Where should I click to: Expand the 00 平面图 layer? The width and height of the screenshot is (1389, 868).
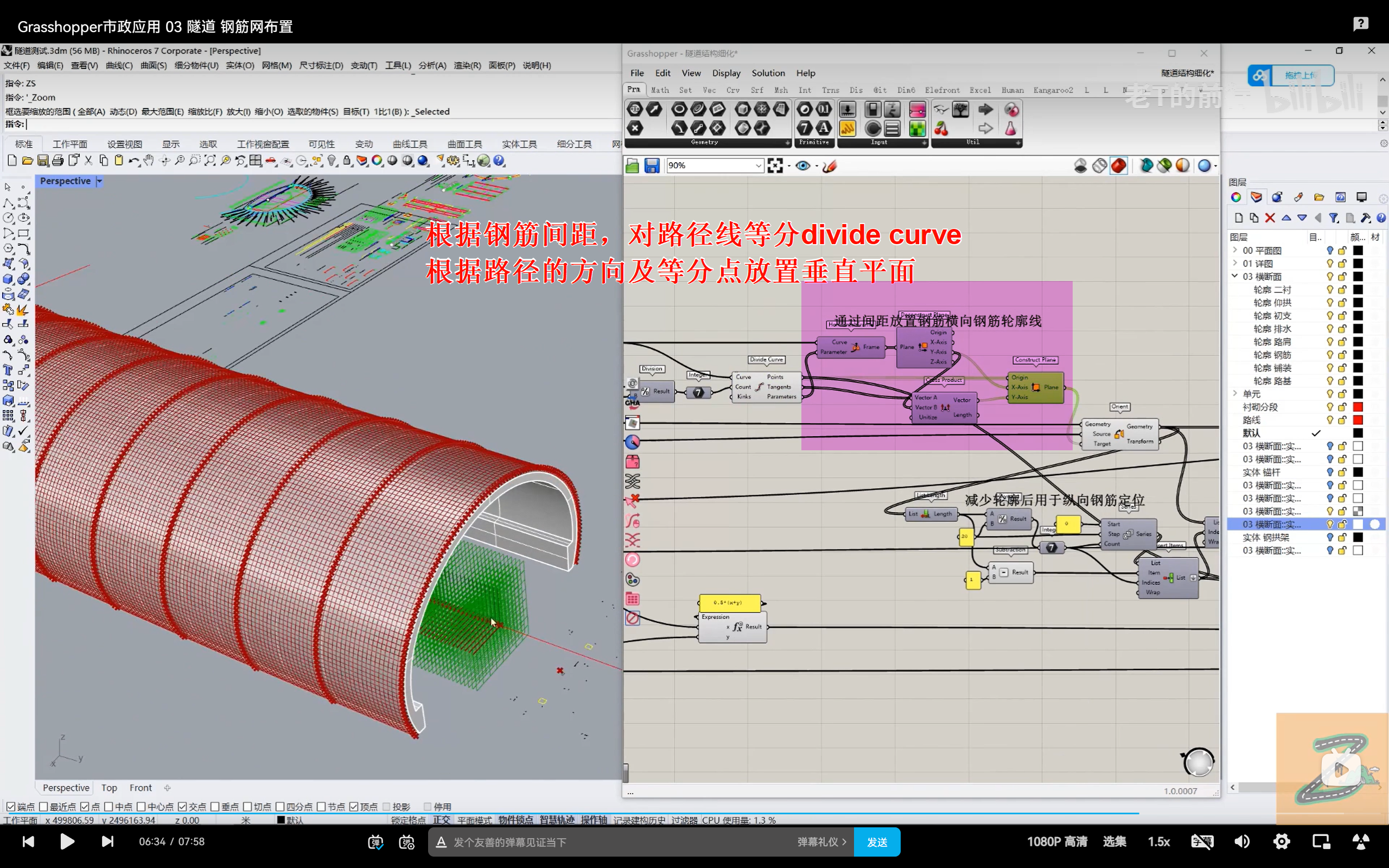click(1234, 250)
